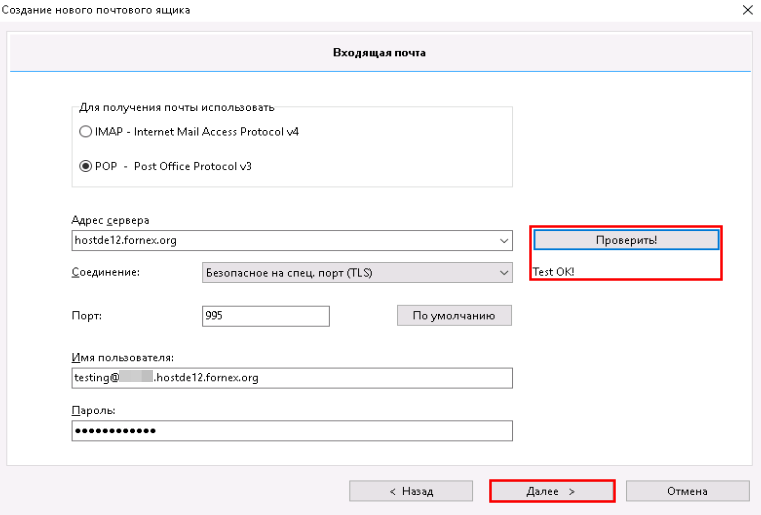The image size is (761, 515).
Task: Click the Test OK! status message
Action: [x=554, y=271]
